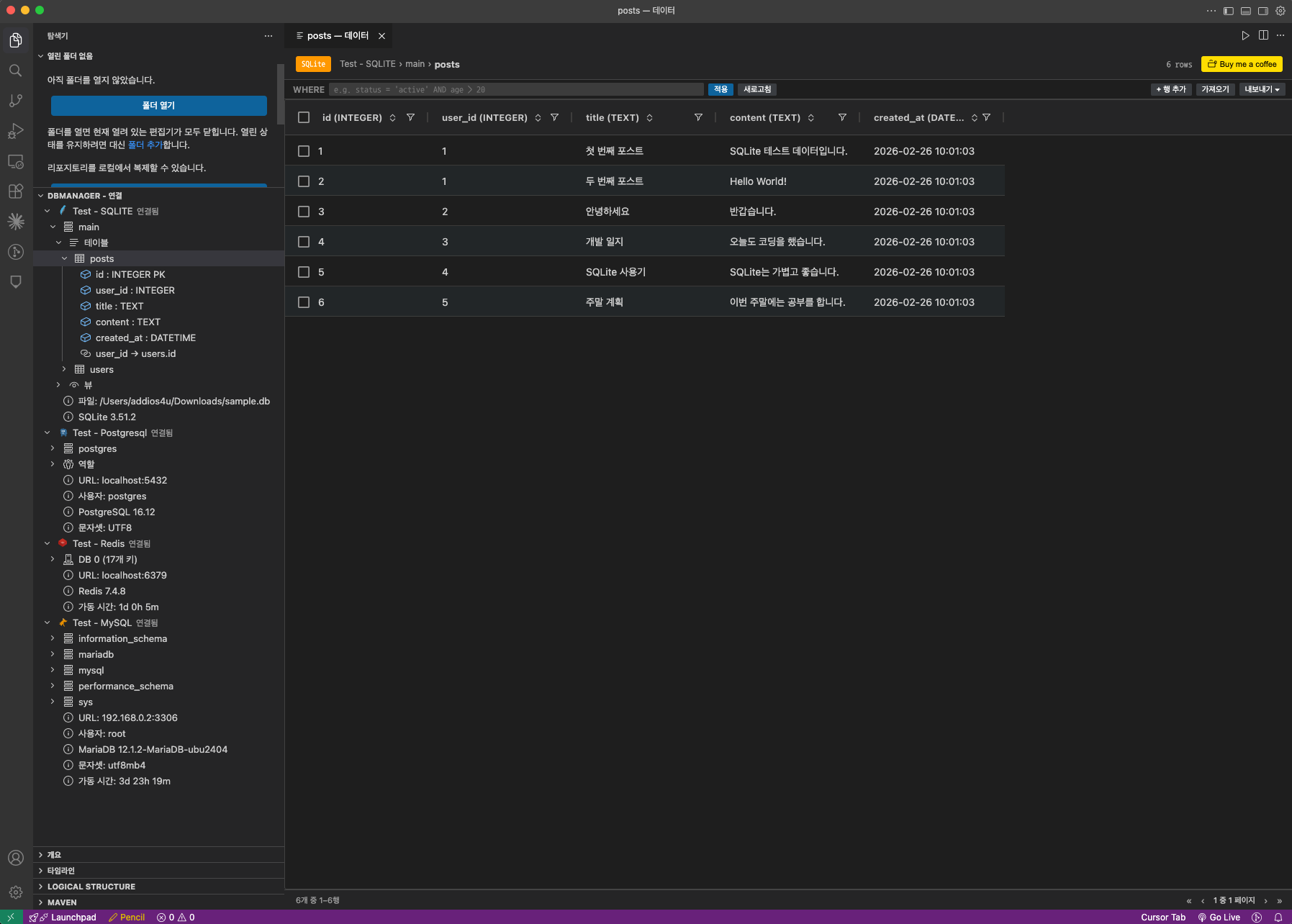Viewport: 1292px width, 924px height.
Task: Check the row checkbox for id 3
Action: coord(303,211)
